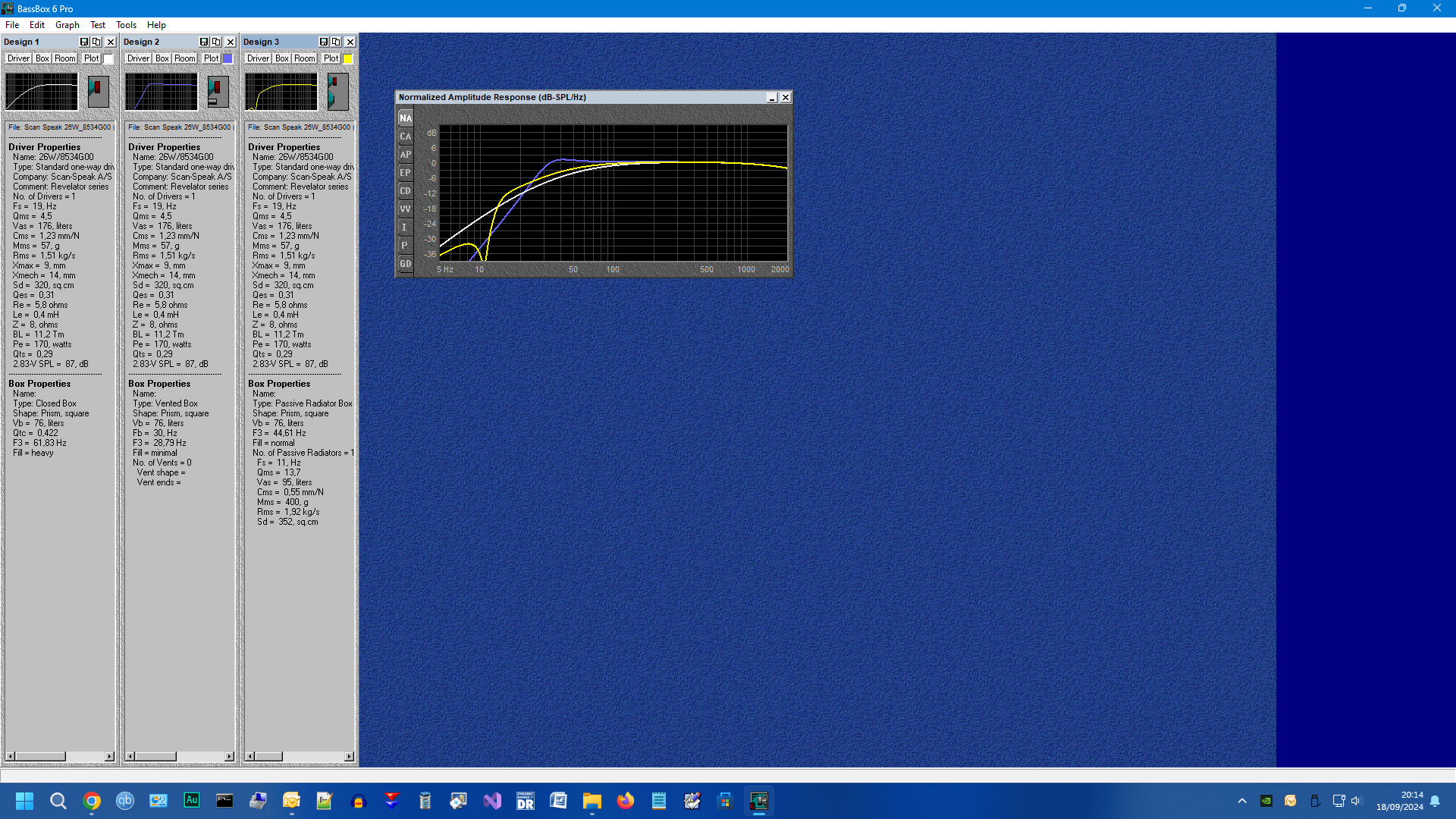
Task: Open the Design 1 closed box diagram icon
Action: pyautogui.click(x=98, y=92)
